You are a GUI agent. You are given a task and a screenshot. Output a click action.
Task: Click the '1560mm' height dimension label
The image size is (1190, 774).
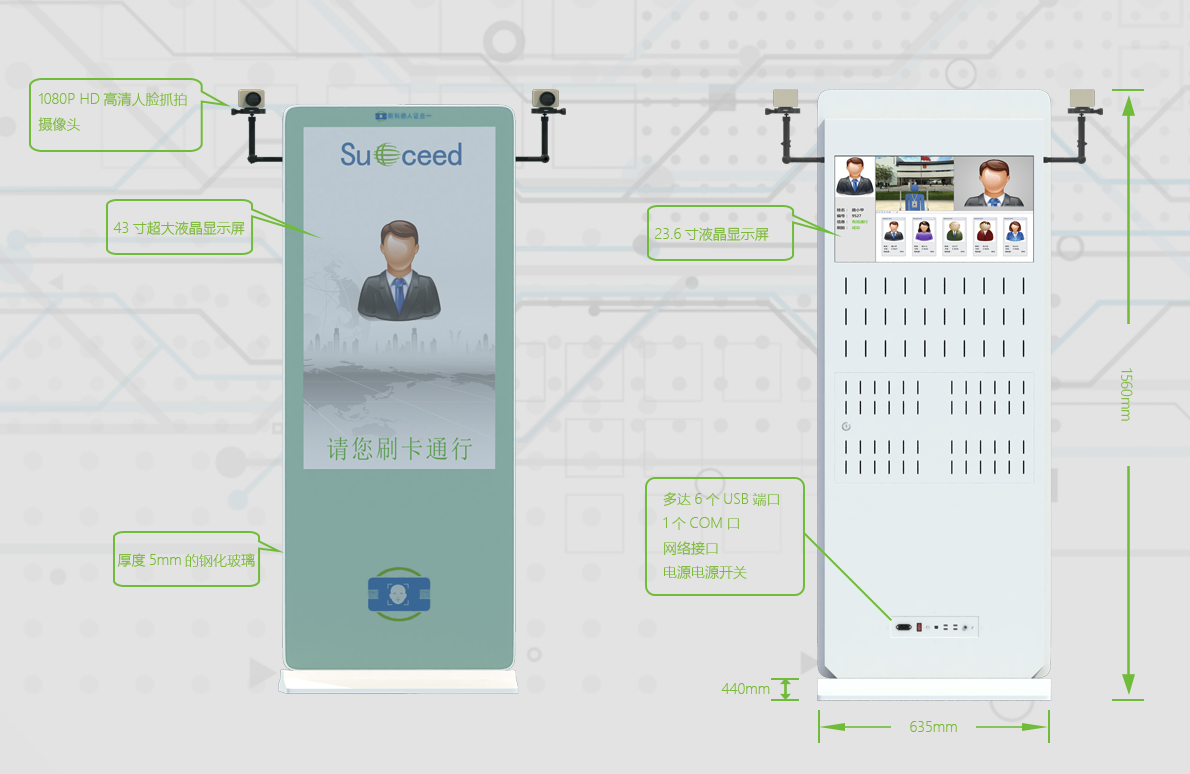pos(1126,395)
